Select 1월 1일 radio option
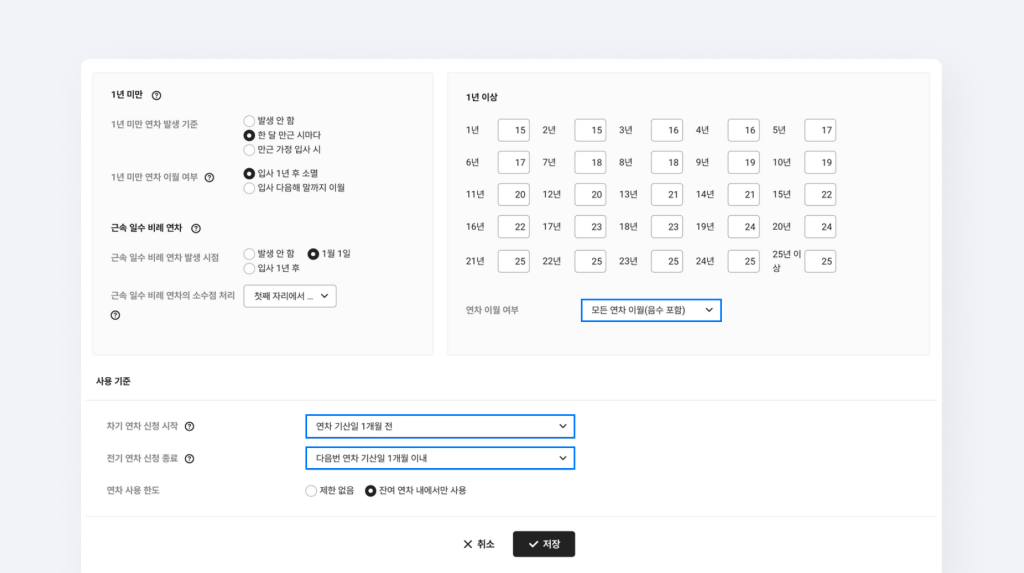 313,254
